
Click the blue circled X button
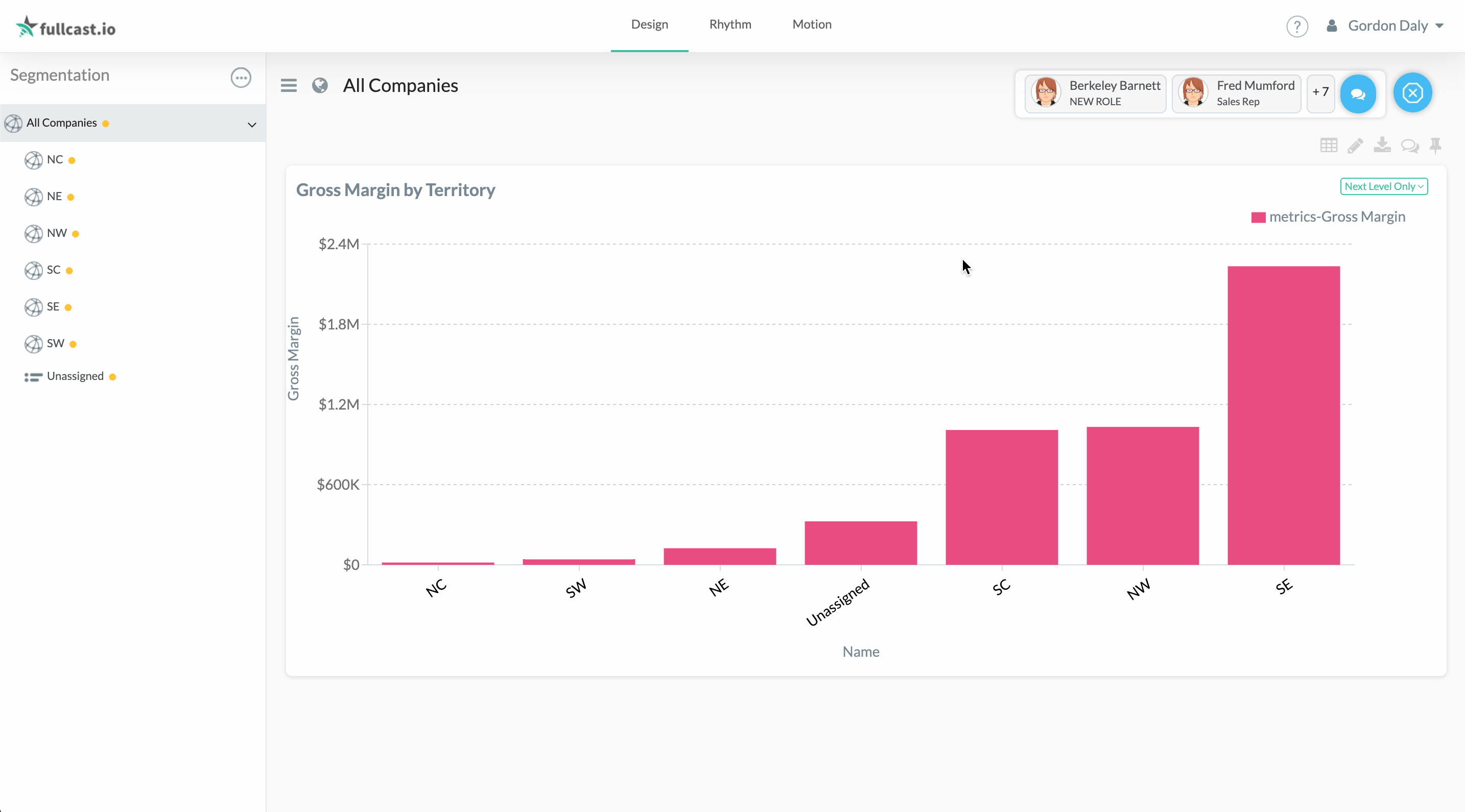pos(1412,92)
